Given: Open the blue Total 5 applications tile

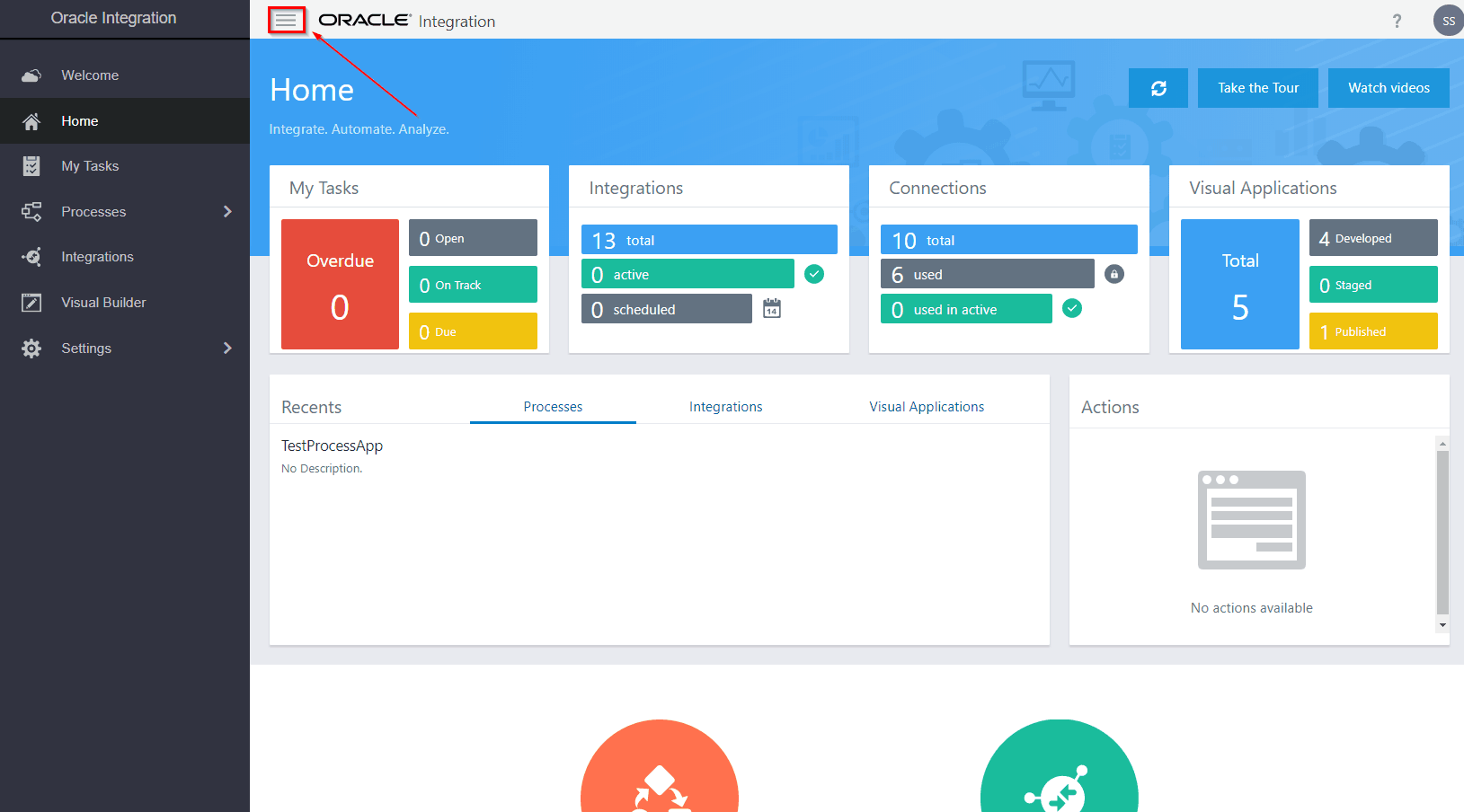Looking at the screenshot, I should tap(1240, 284).
